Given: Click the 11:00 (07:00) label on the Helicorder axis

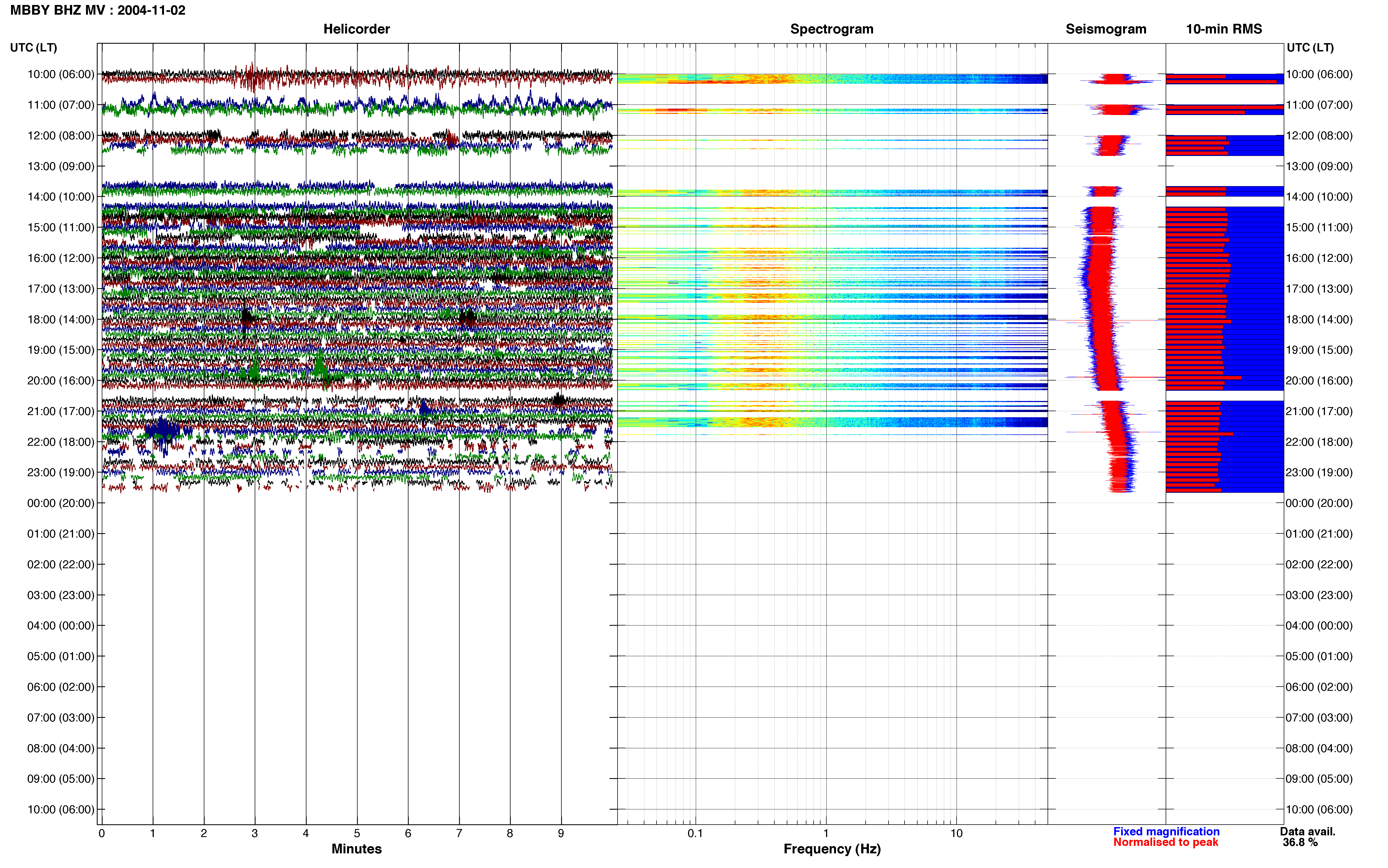Looking at the screenshot, I should 61,105.
